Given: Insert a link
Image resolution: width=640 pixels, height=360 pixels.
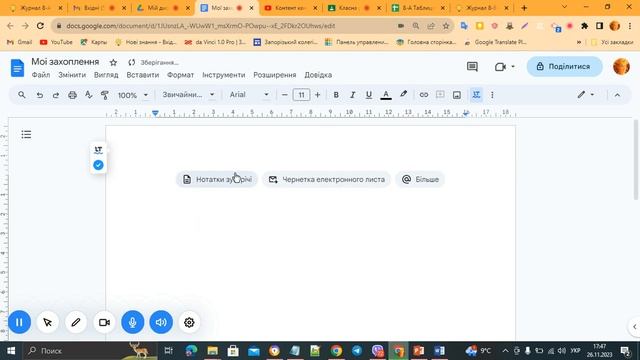Looking at the screenshot, I should [x=424, y=95].
